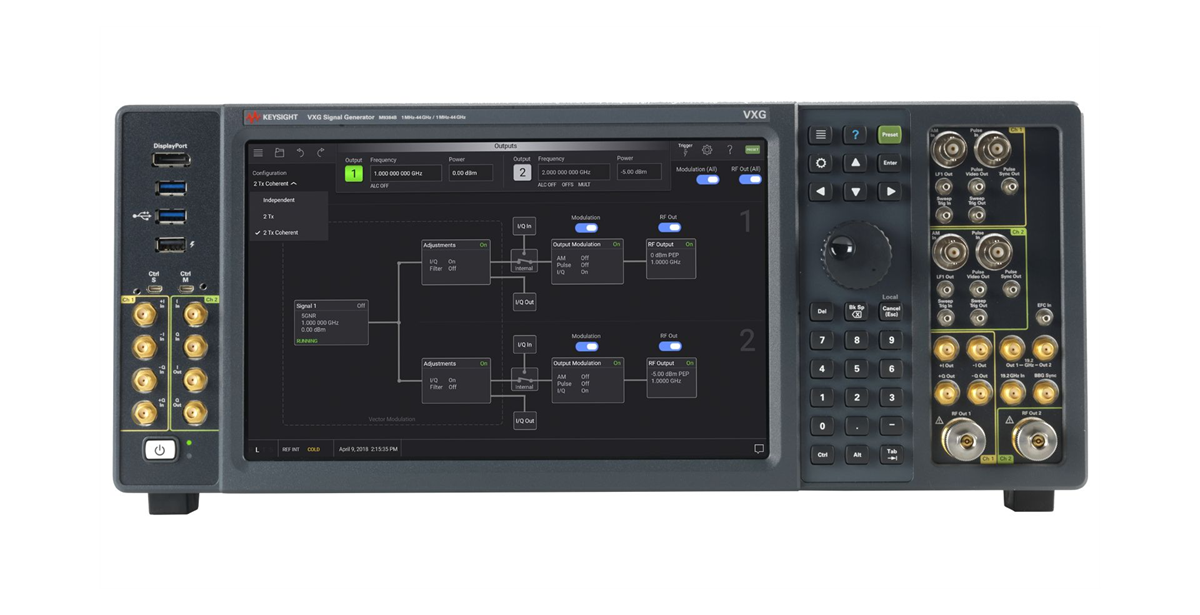
Task: Tap channel 1 I/Q In block
Action: 524,225
